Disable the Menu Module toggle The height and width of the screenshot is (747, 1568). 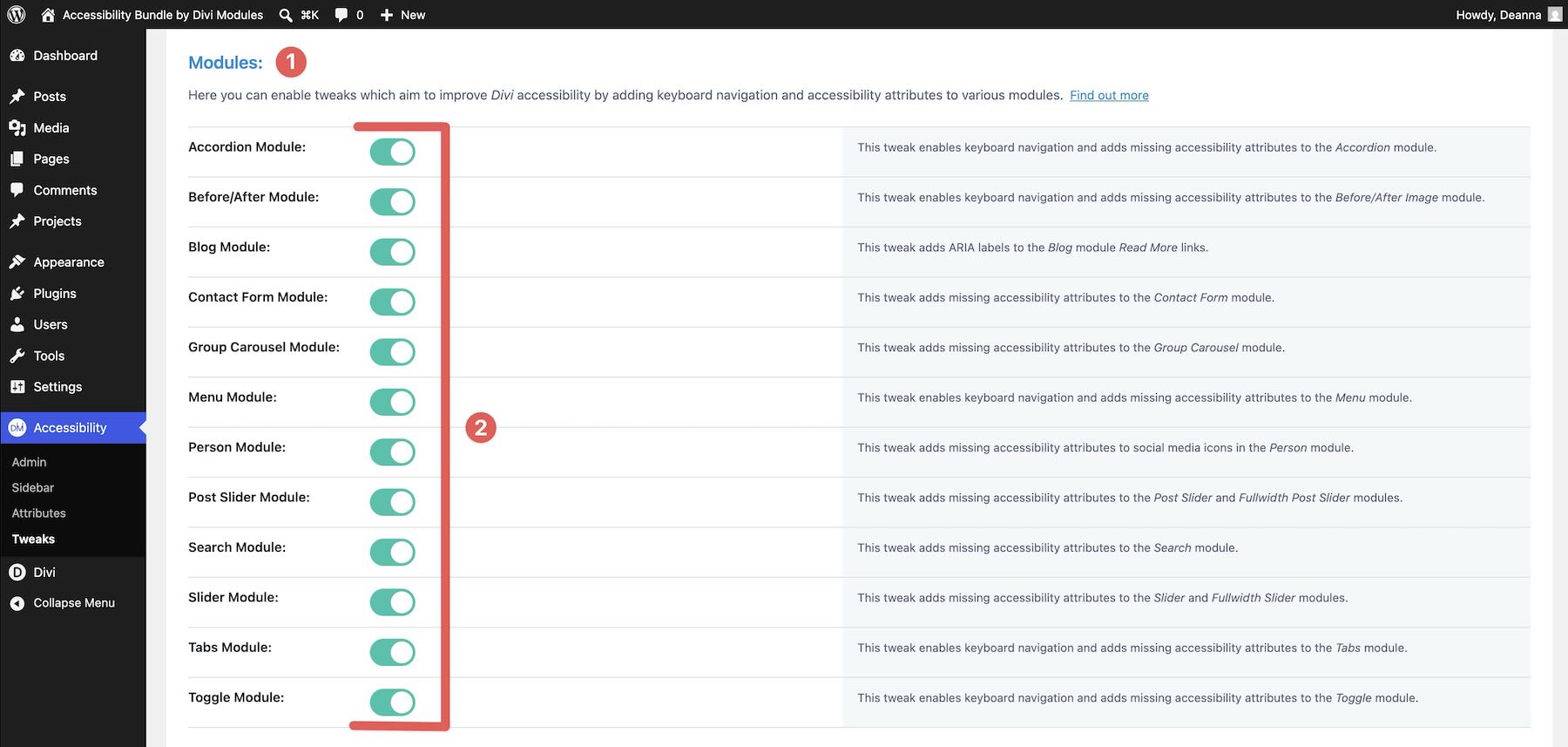(393, 402)
